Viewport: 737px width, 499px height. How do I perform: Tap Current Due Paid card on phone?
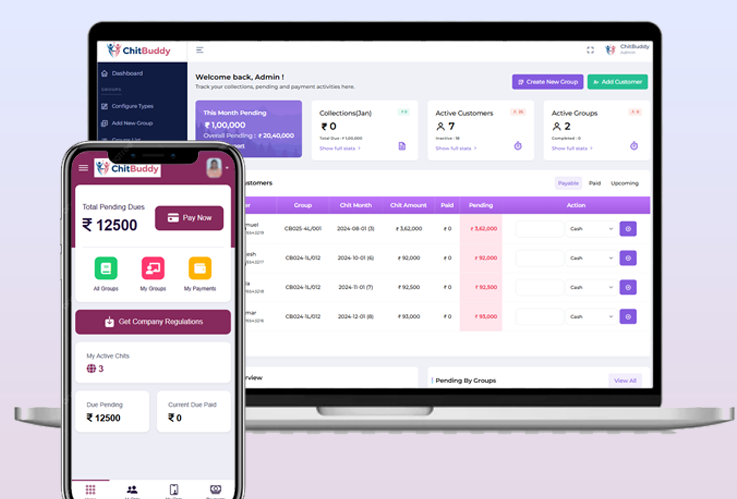(x=194, y=411)
